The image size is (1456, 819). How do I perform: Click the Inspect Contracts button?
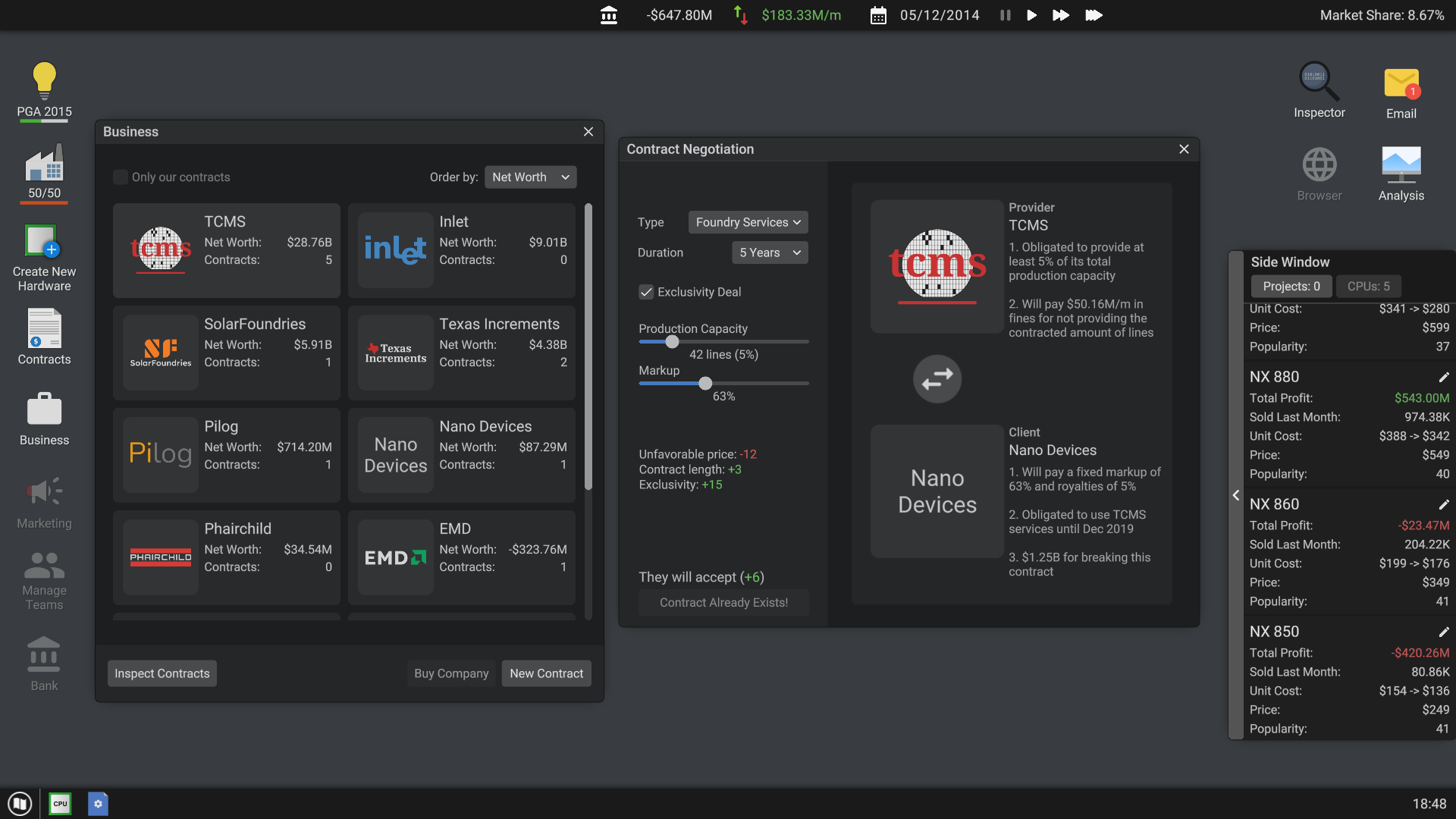pos(162,673)
